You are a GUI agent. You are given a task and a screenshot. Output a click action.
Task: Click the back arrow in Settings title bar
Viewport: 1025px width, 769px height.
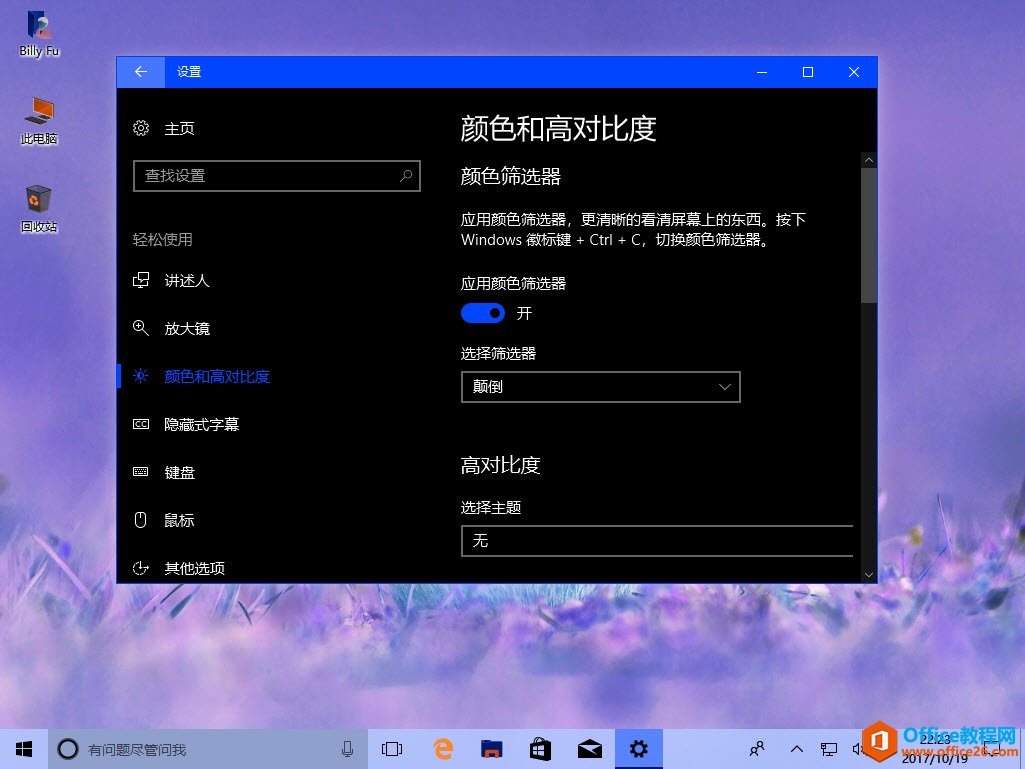click(141, 72)
